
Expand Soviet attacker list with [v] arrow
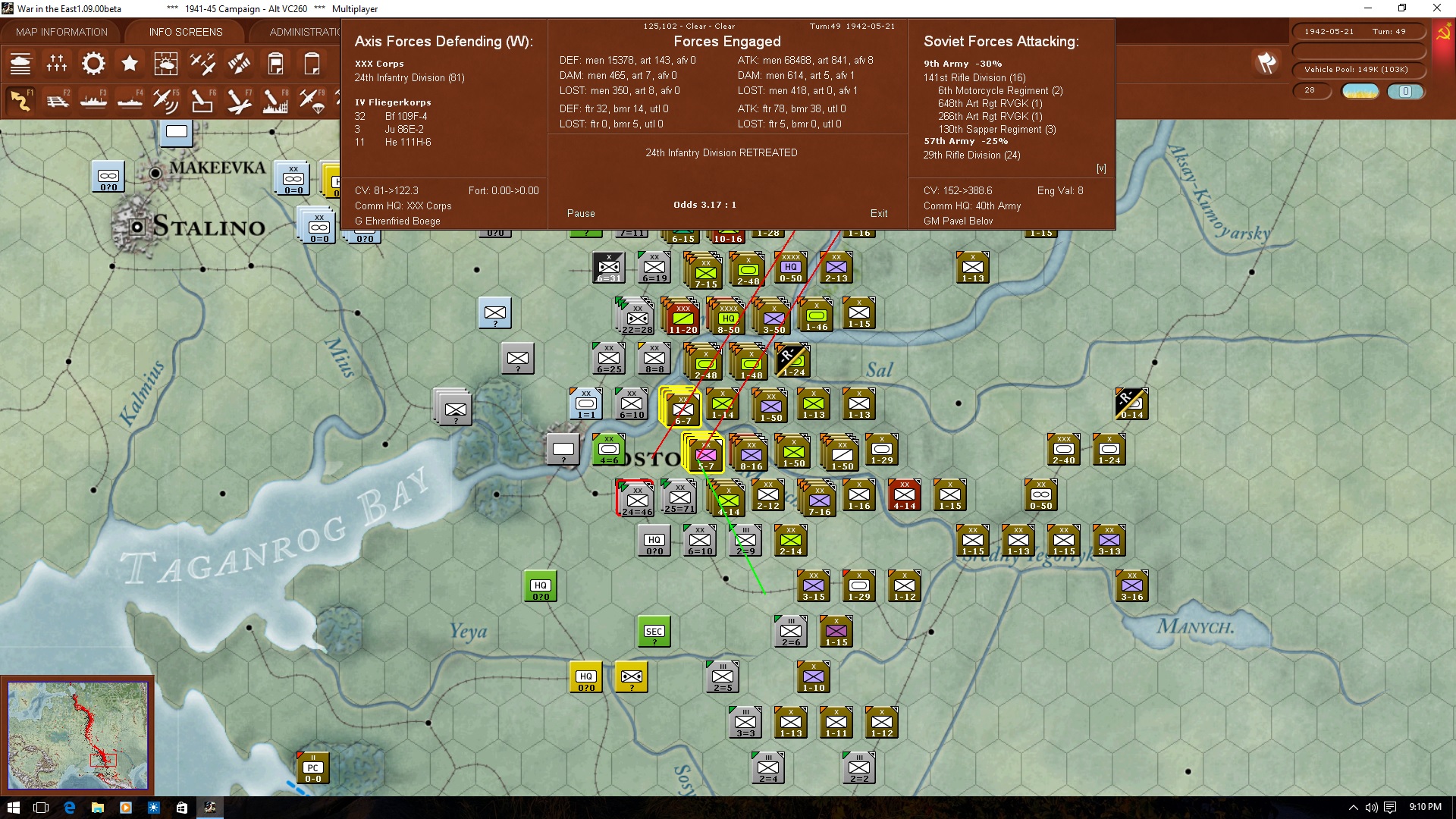1101,168
